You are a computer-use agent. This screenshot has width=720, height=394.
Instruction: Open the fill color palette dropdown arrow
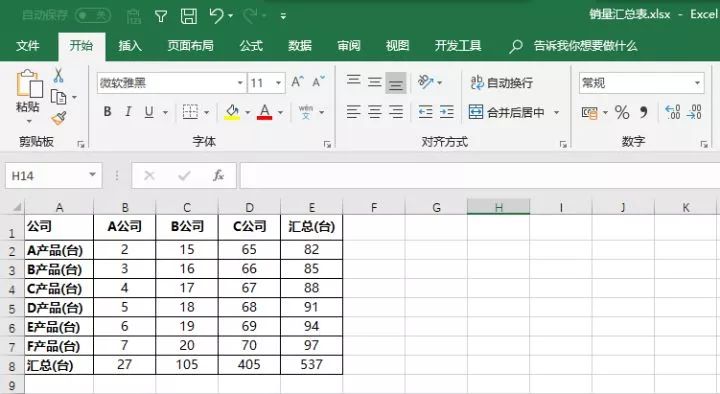tap(248, 112)
